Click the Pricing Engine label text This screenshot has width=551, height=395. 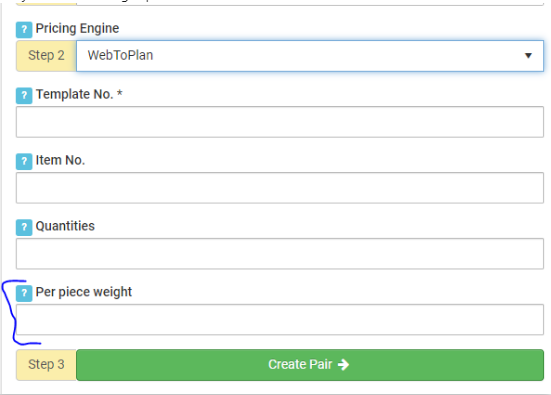click(x=77, y=28)
